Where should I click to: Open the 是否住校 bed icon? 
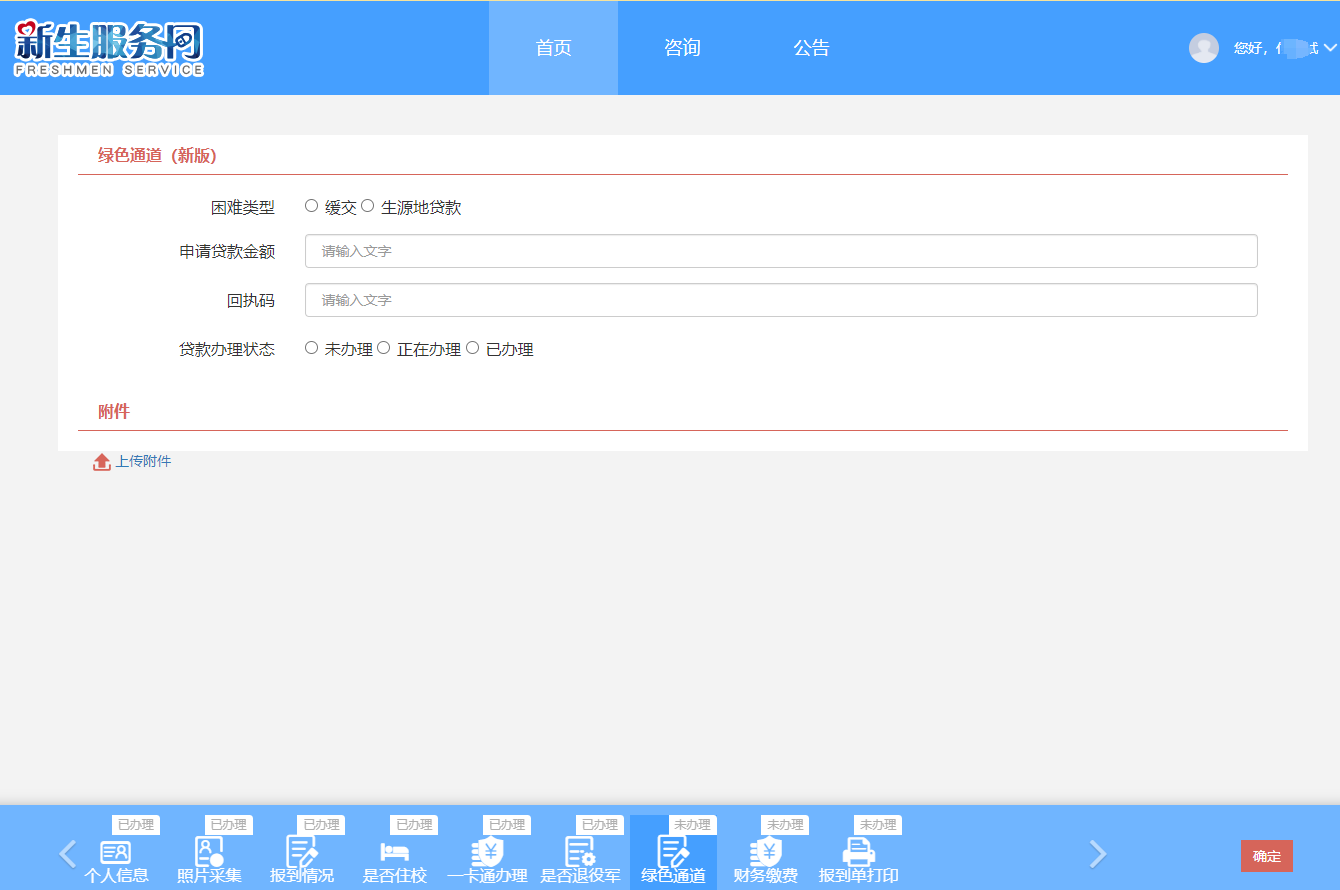tap(394, 853)
